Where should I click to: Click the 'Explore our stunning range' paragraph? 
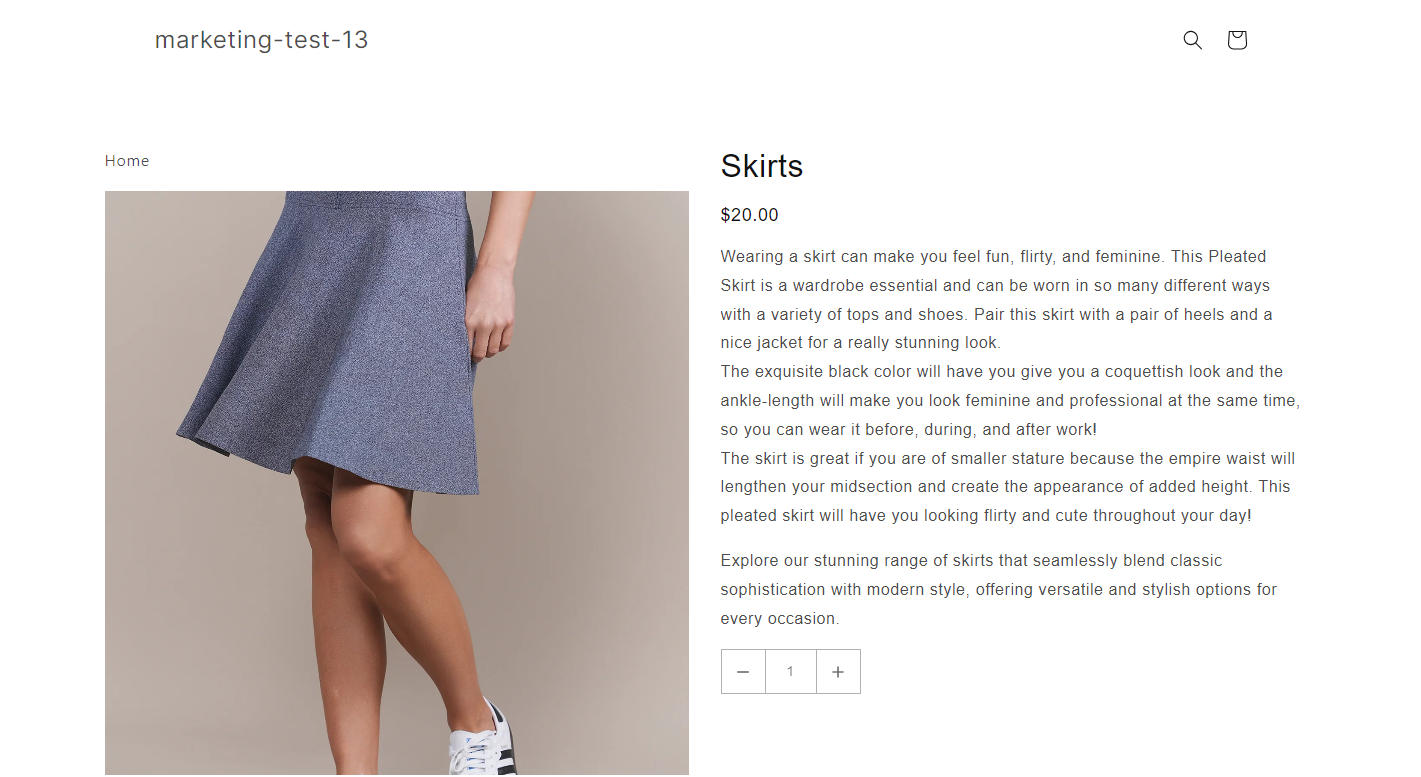tap(999, 590)
